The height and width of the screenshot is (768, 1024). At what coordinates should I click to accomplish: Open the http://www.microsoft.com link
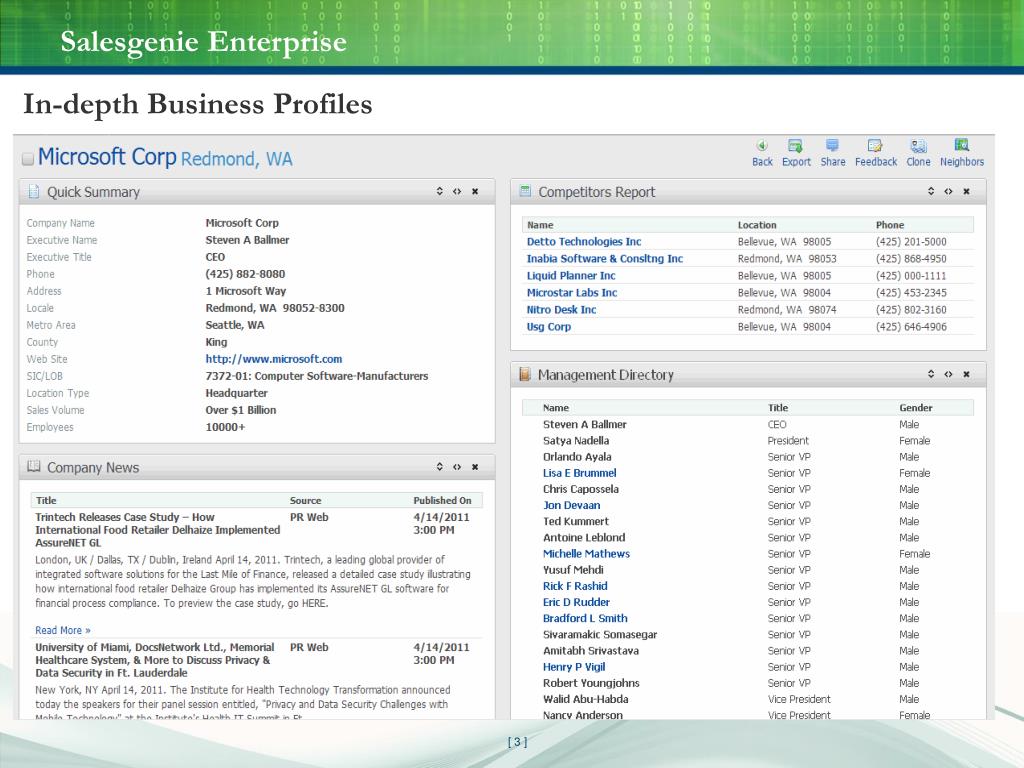click(x=274, y=359)
